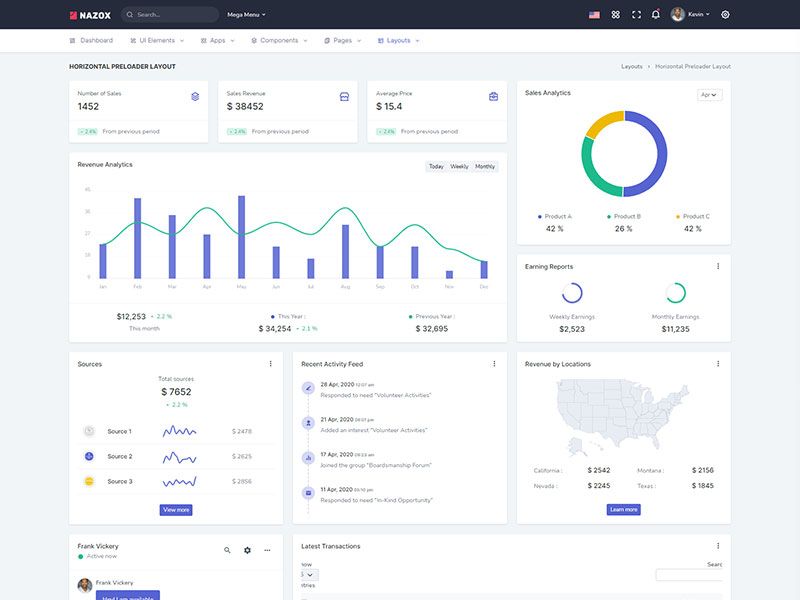Open the gear icon in chat panel
The height and width of the screenshot is (600, 800).
tap(248, 550)
